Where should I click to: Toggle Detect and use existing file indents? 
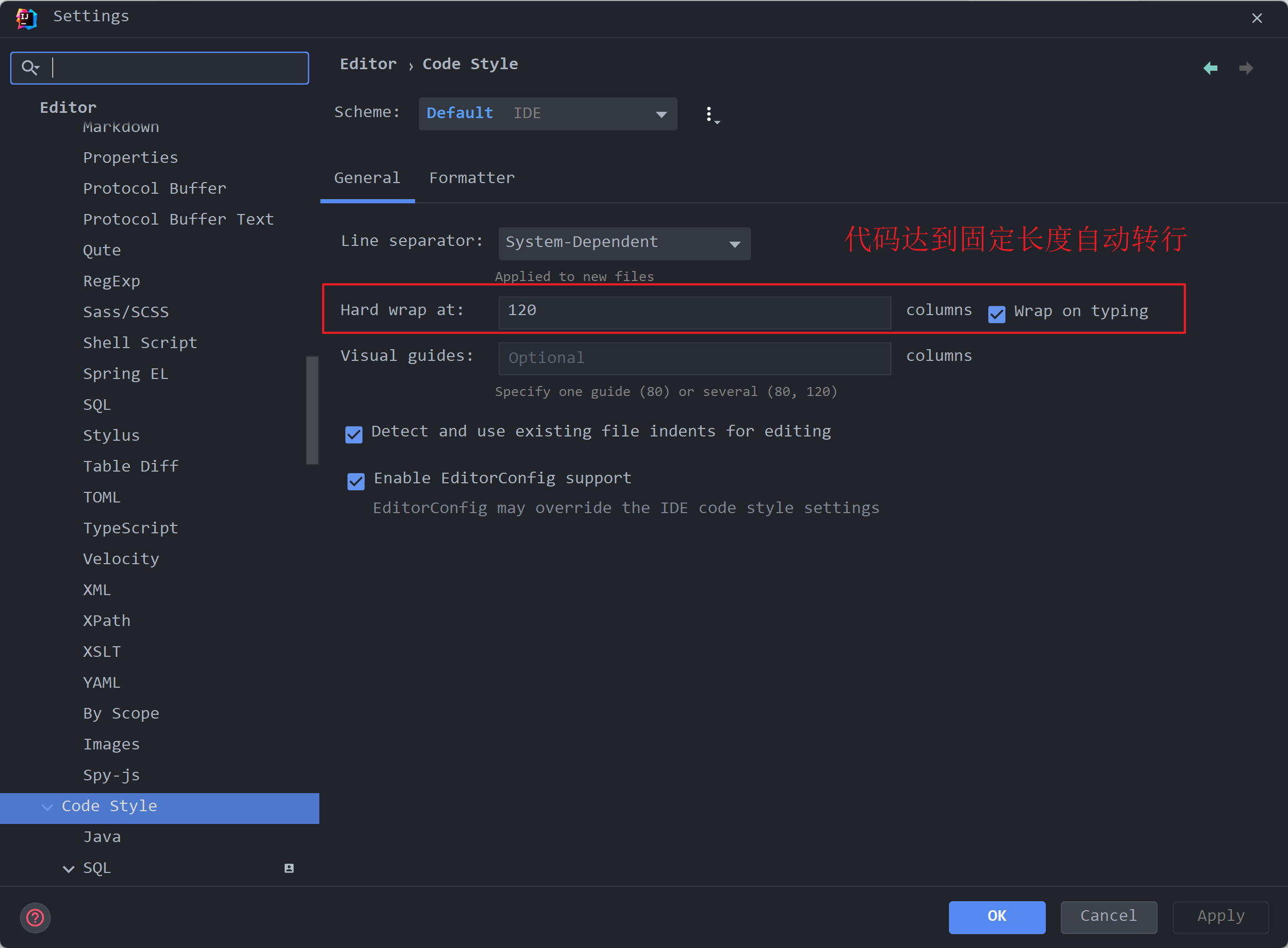tap(354, 434)
